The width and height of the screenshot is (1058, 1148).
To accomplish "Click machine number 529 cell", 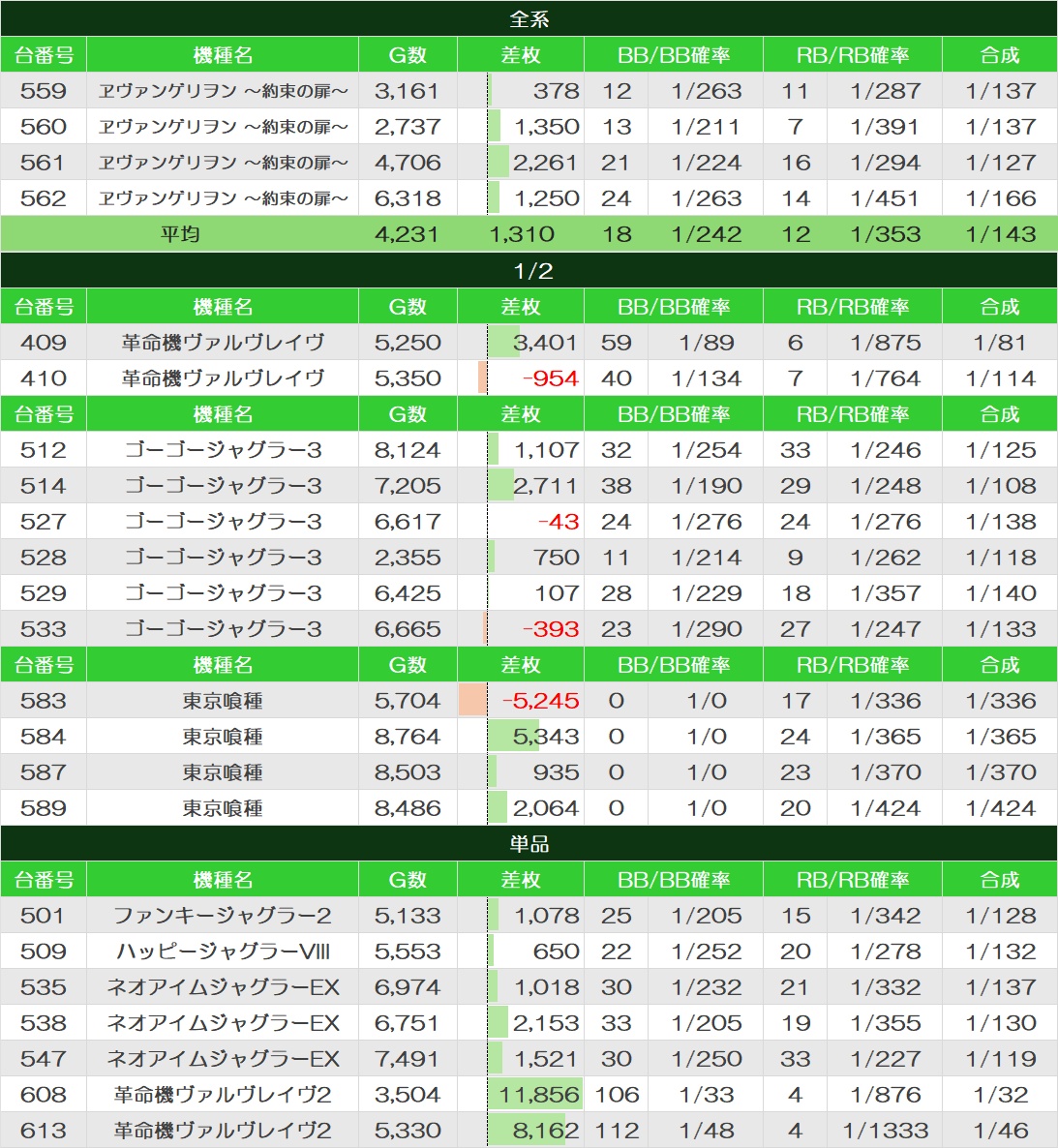I will [x=44, y=593].
